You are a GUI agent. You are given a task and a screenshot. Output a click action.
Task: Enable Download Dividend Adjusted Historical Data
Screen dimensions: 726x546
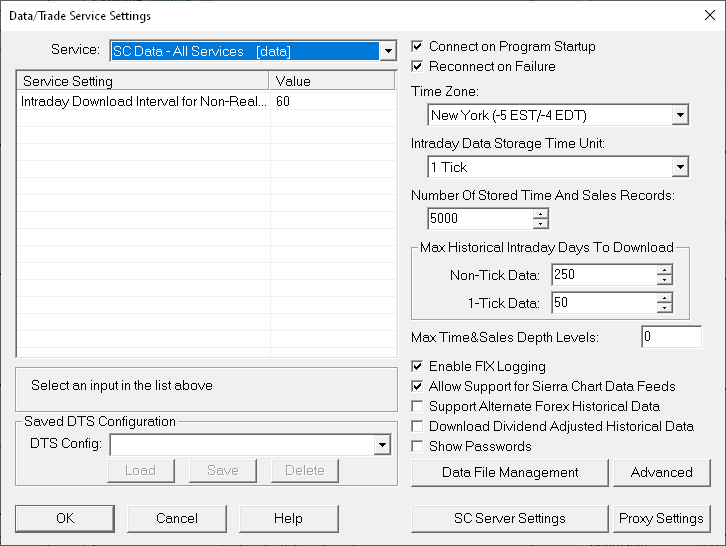tap(417, 426)
